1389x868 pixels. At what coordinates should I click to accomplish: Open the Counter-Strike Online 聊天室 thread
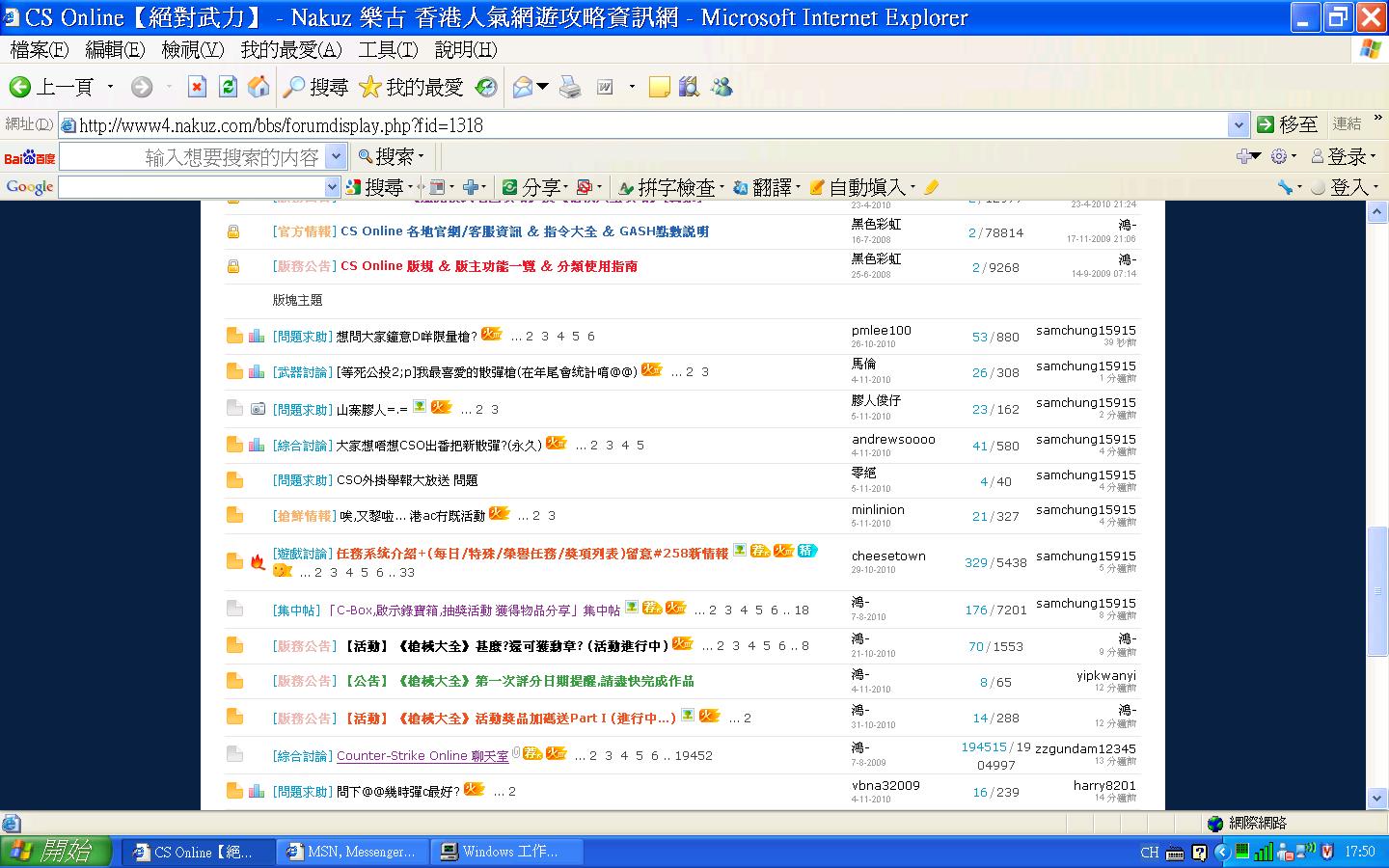[422, 756]
